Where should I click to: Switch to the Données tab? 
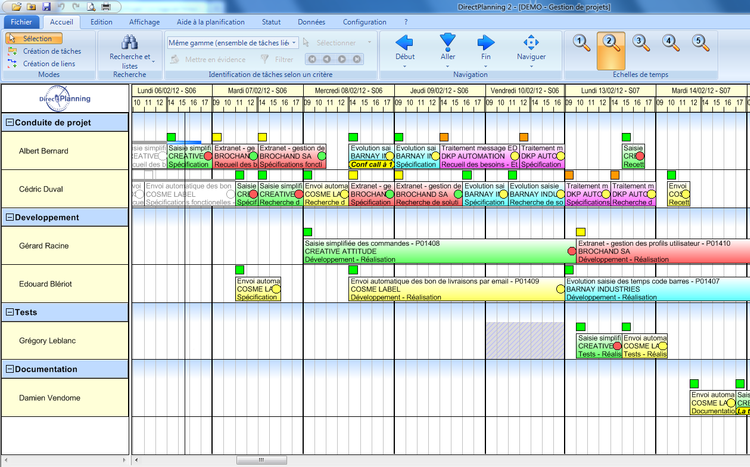pyautogui.click(x=311, y=22)
